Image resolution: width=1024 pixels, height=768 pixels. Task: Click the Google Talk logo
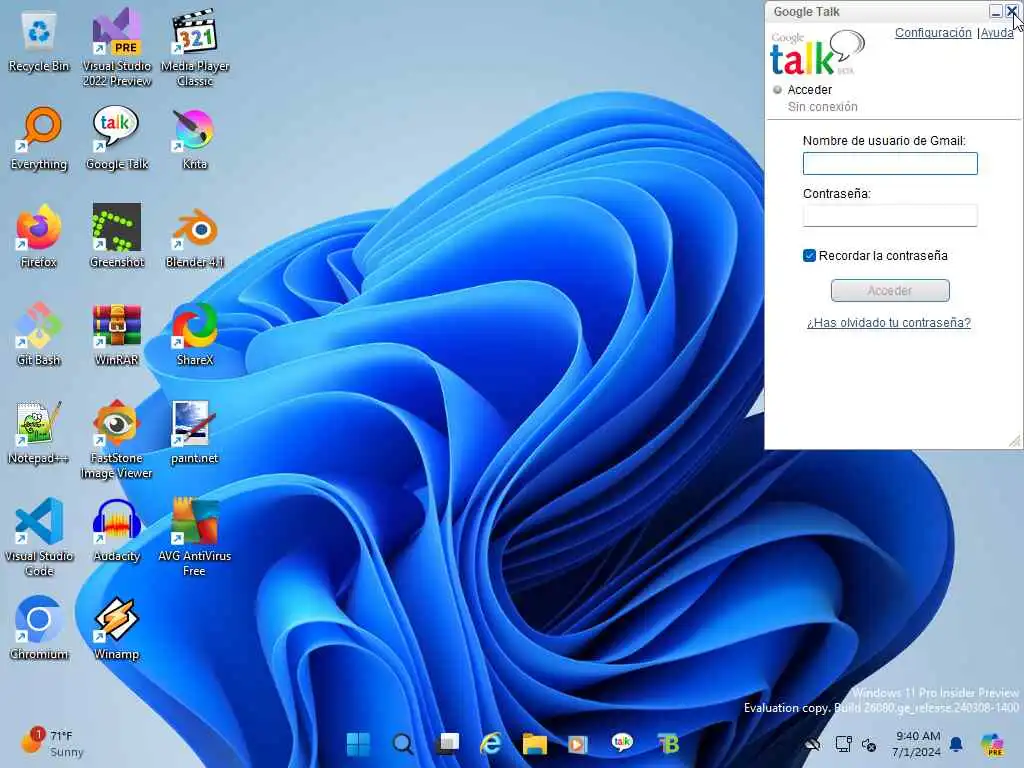pyautogui.click(x=818, y=54)
